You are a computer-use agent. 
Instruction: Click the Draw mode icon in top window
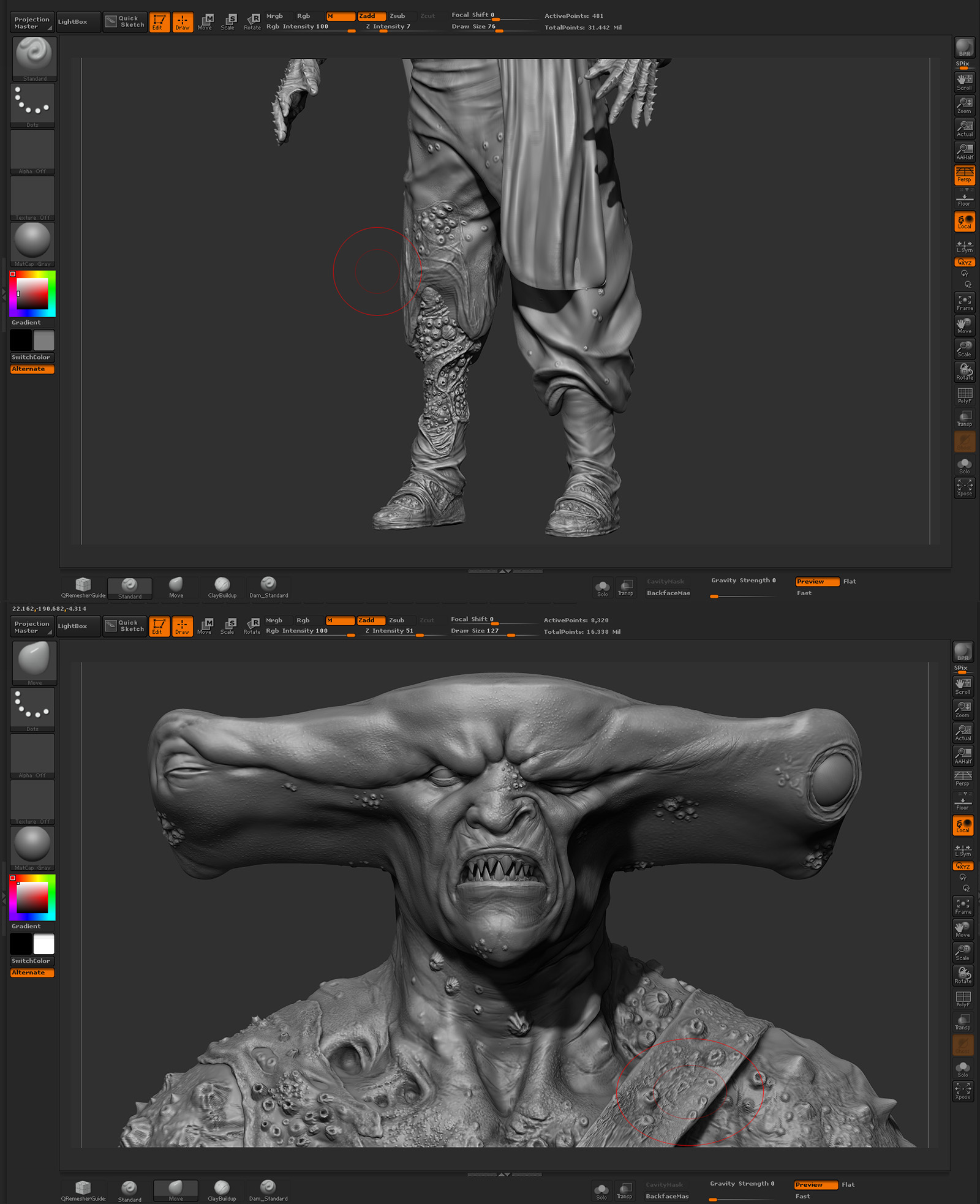[x=183, y=22]
